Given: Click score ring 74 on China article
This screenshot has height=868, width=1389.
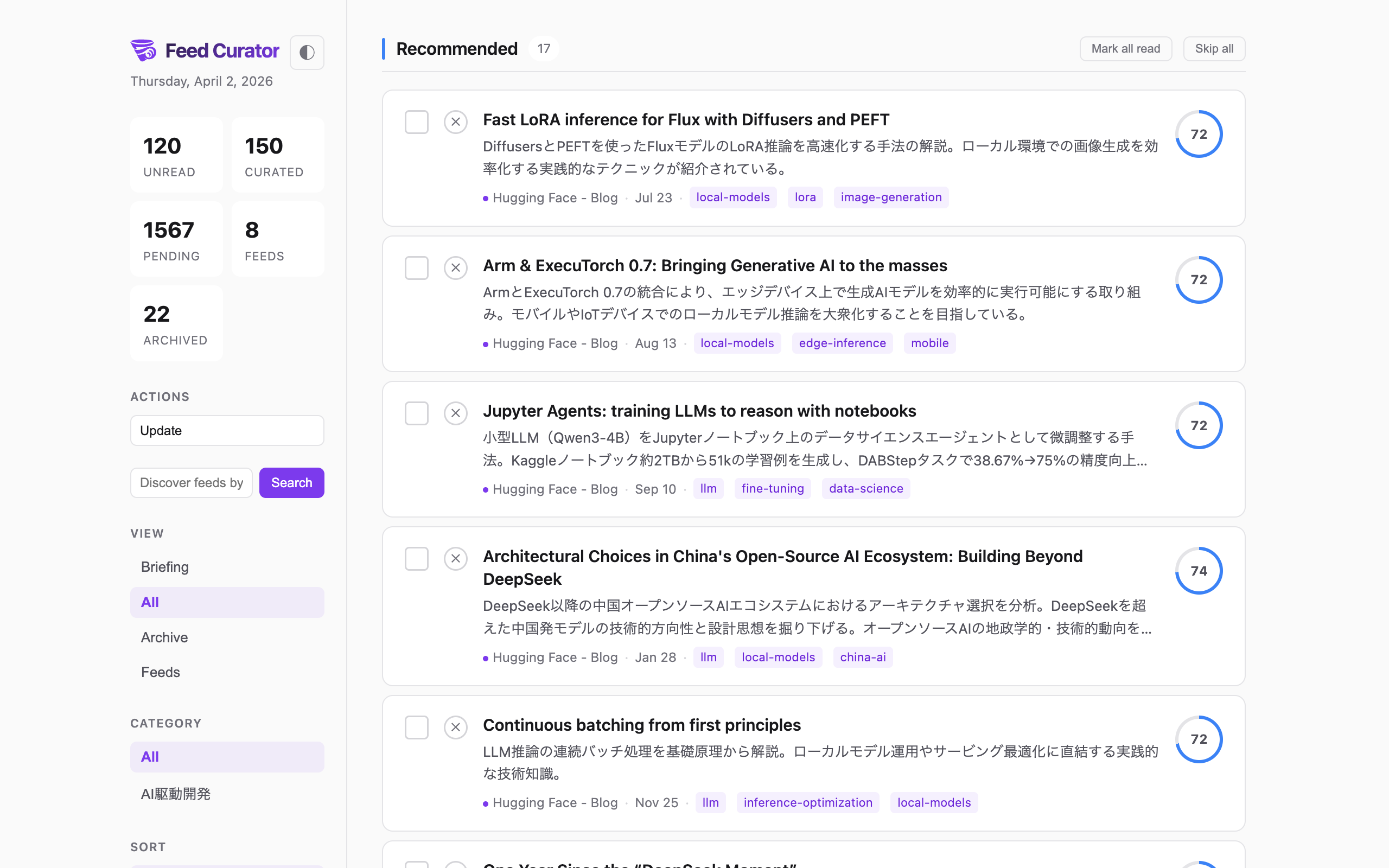Looking at the screenshot, I should 1199,571.
